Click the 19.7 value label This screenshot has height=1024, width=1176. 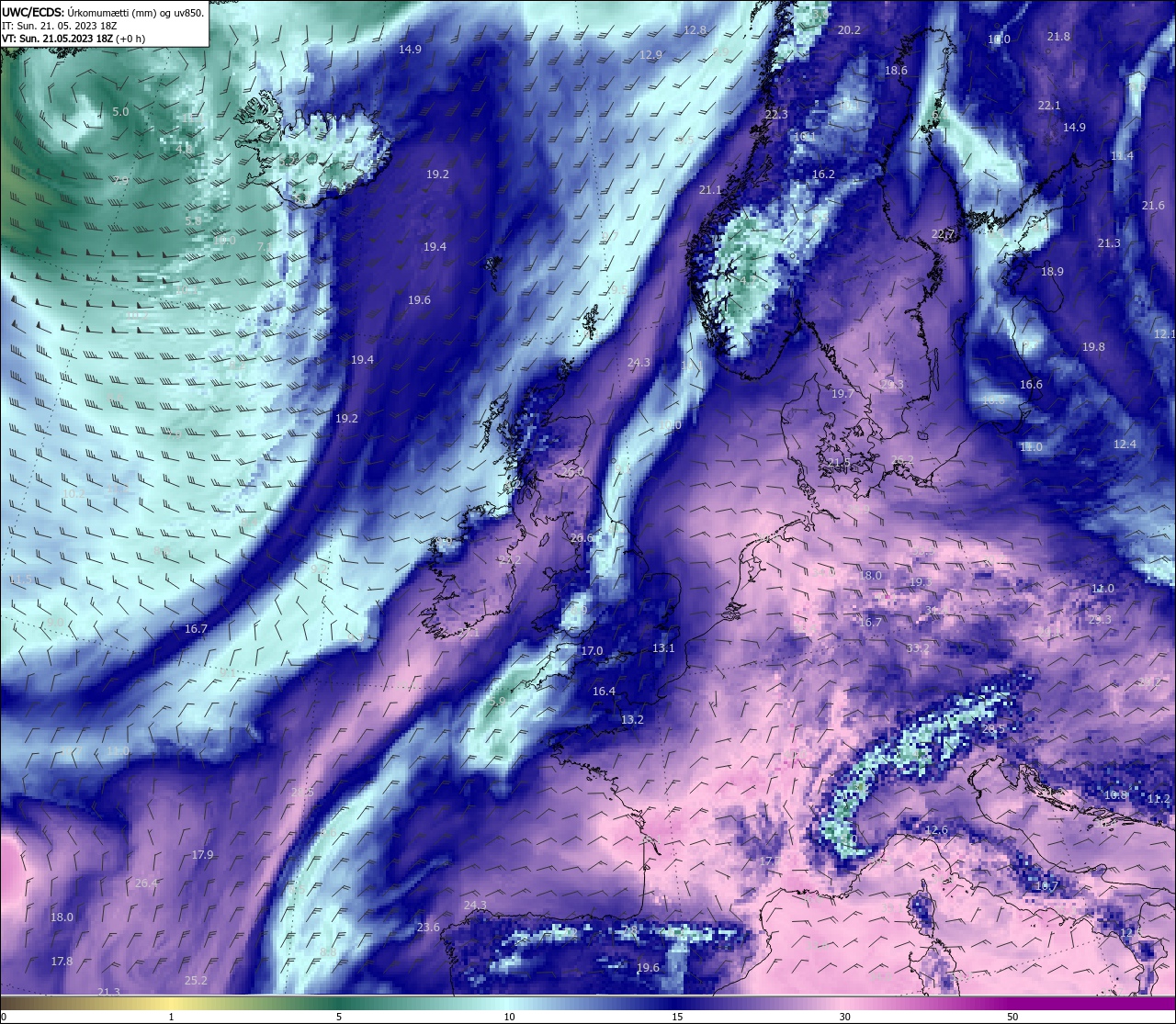click(842, 394)
